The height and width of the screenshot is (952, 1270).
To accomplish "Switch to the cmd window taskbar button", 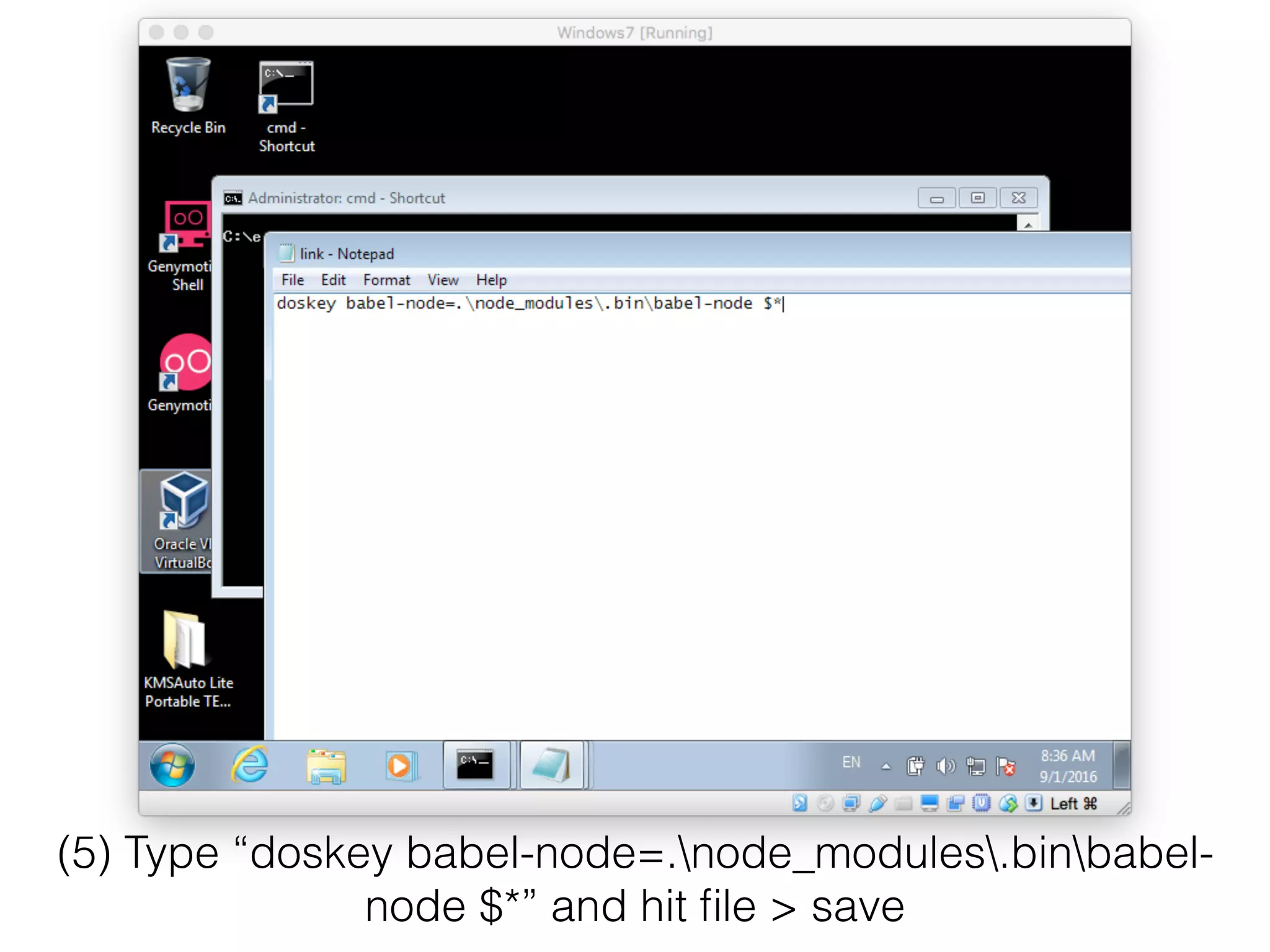I will [475, 765].
